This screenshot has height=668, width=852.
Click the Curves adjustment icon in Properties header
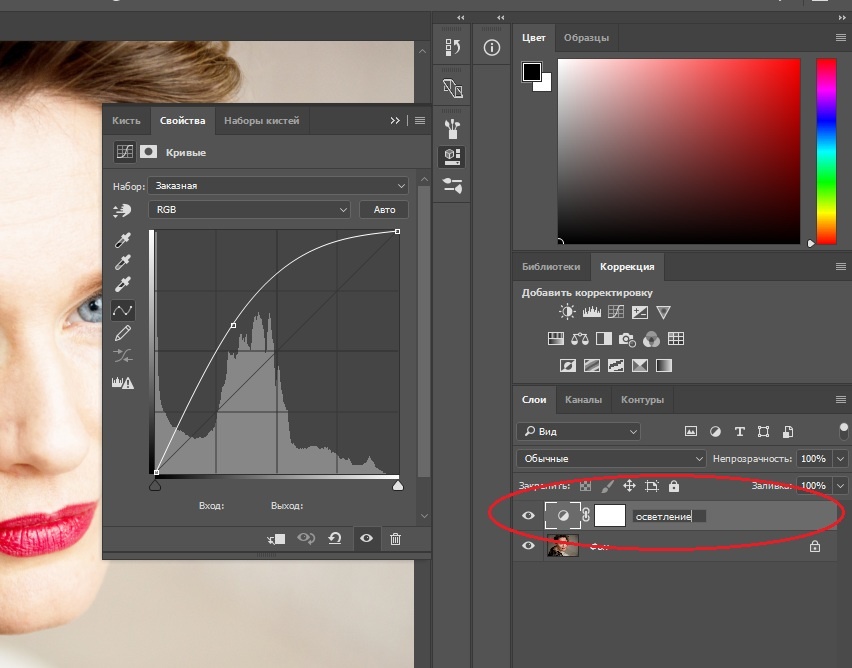click(124, 152)
